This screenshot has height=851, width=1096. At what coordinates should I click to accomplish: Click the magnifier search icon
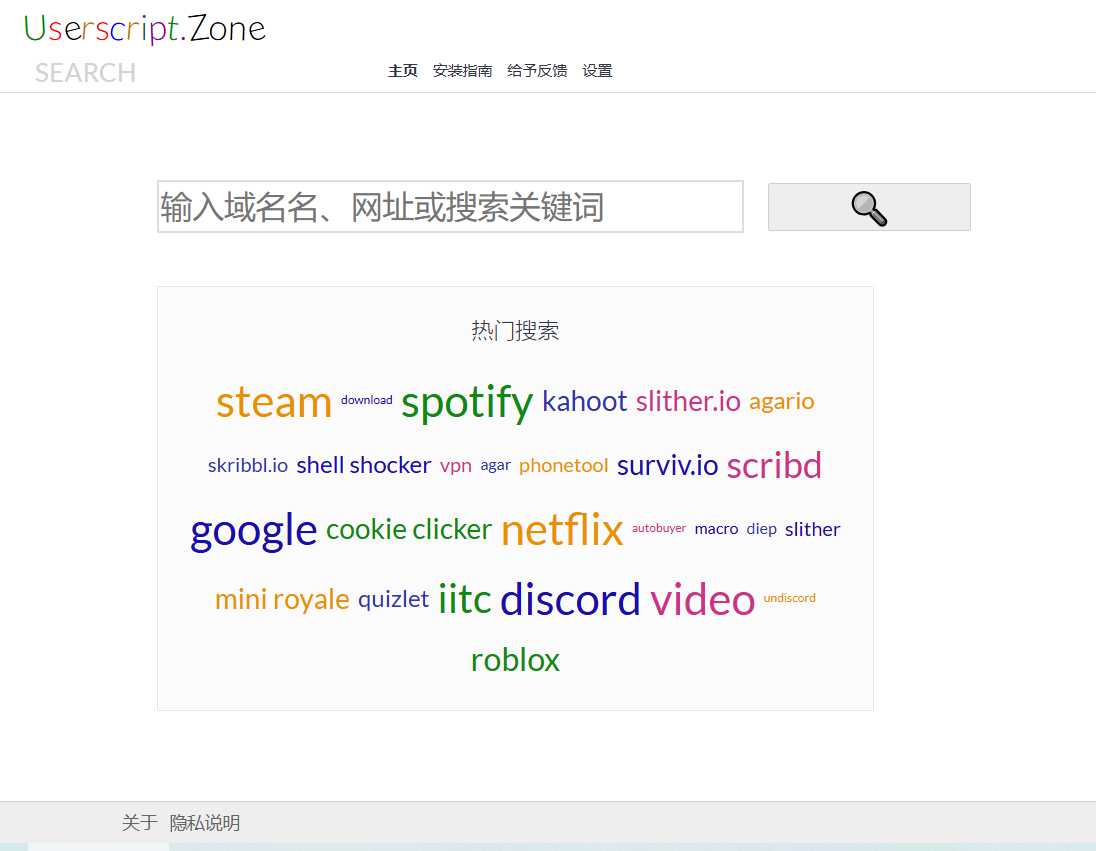pos(868,207)
